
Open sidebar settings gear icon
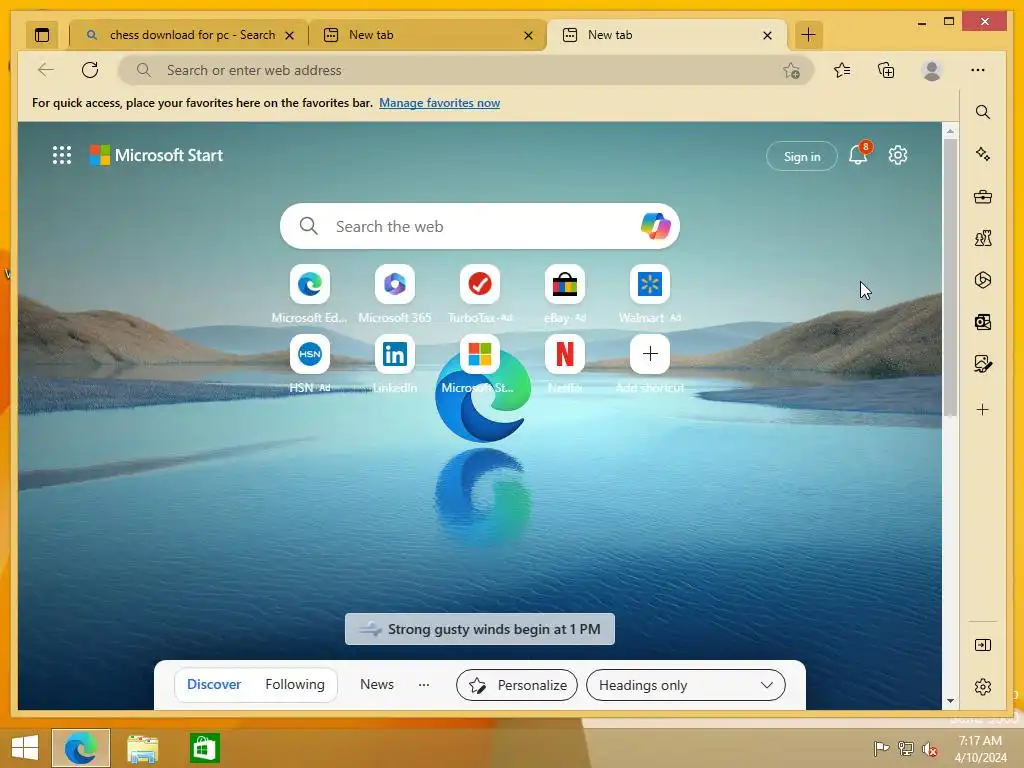[982, 687]
